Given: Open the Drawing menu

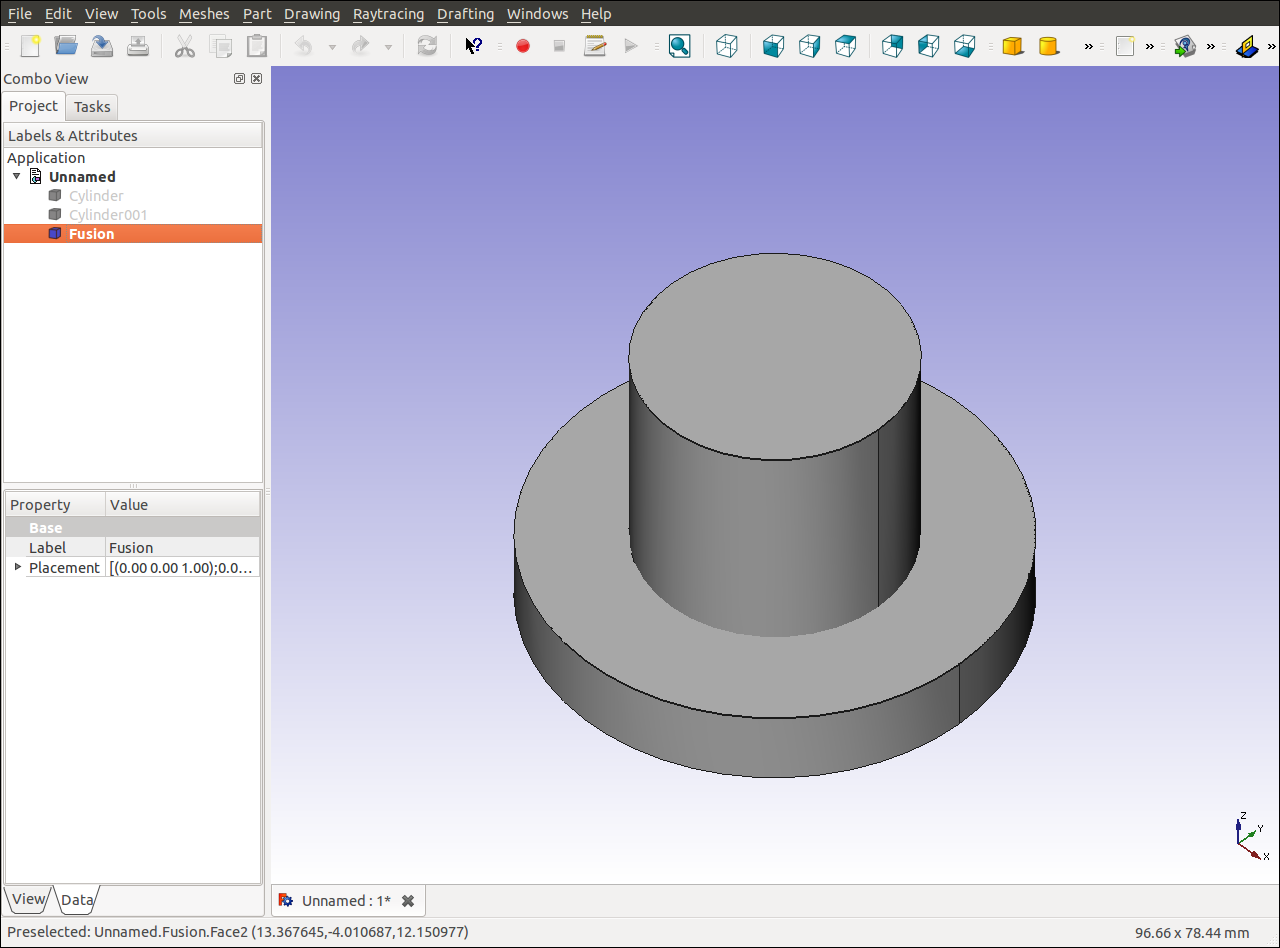Looking at the screenshot, I should coord(312,14).
